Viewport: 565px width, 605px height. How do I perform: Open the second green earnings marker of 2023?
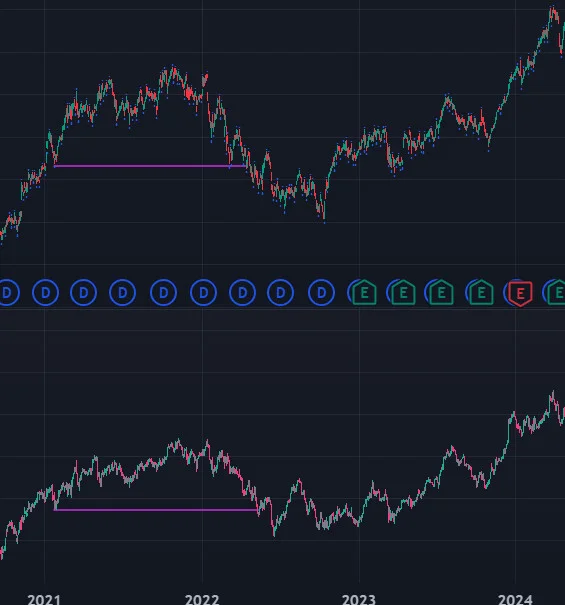[x=403, y=293]
